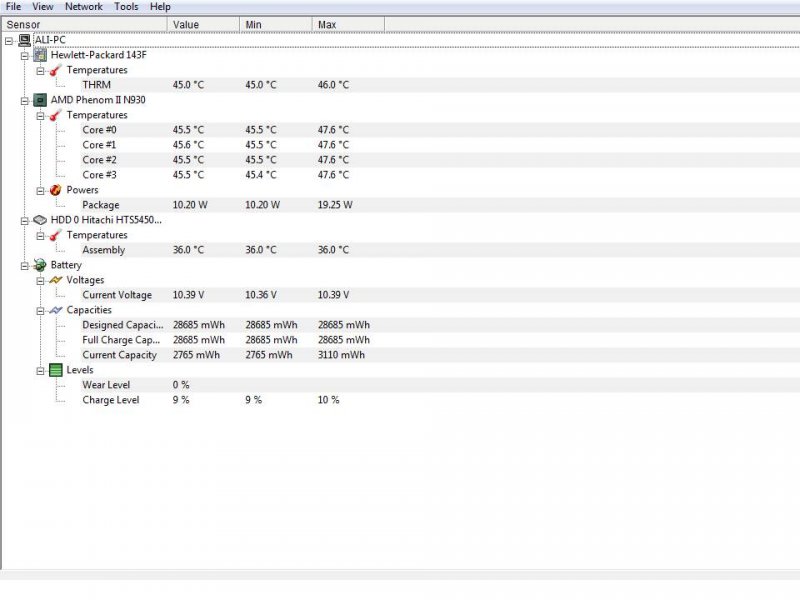
Task: Select the Wear Level row
Action: coord(440,385)
